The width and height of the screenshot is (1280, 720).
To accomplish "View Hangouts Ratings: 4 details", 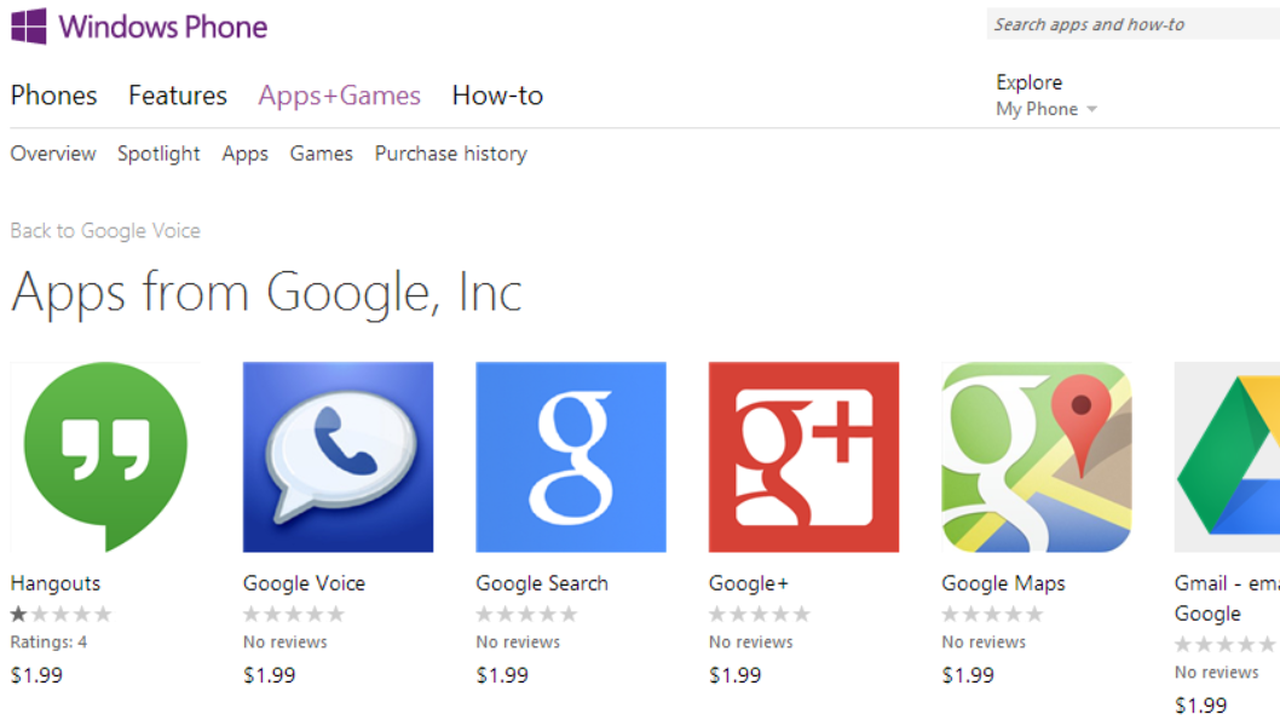I will tap(48, 641).
